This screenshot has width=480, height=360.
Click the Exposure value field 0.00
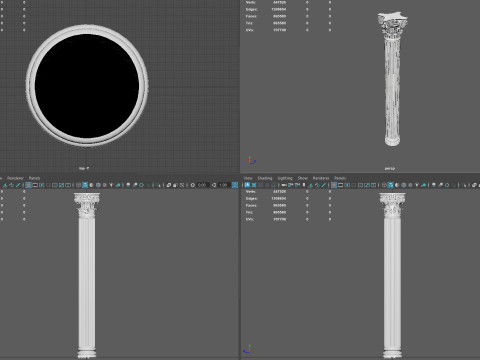(203, 185)
